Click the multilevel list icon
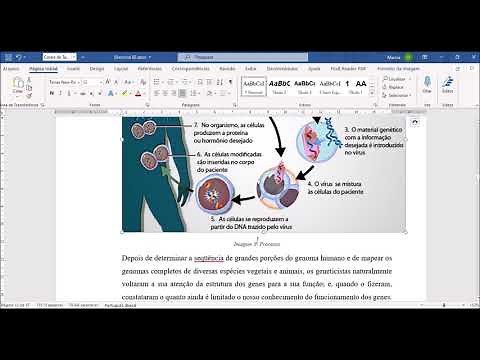The width and height of the screenshot is (480, 360). pyautogui.click(x=186, y=82)
